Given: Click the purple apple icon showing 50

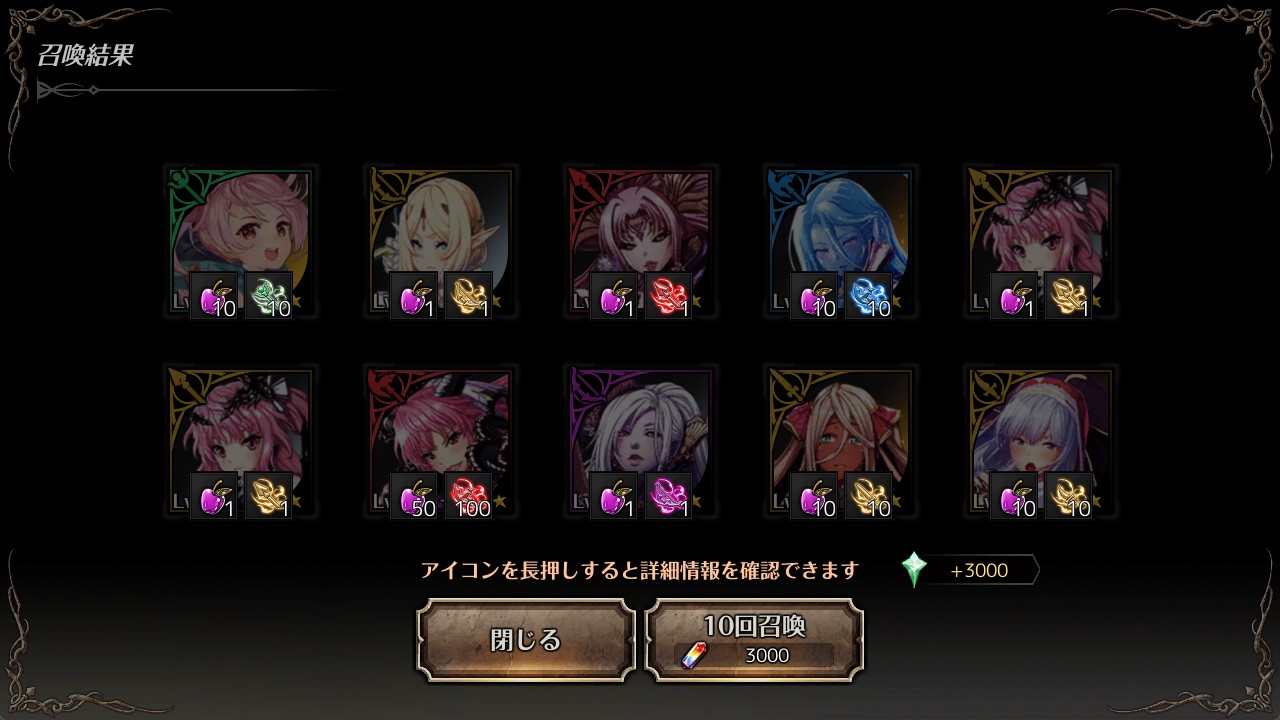Looking at the screenshot, I should pyautogui.click(x=414, y=496).
